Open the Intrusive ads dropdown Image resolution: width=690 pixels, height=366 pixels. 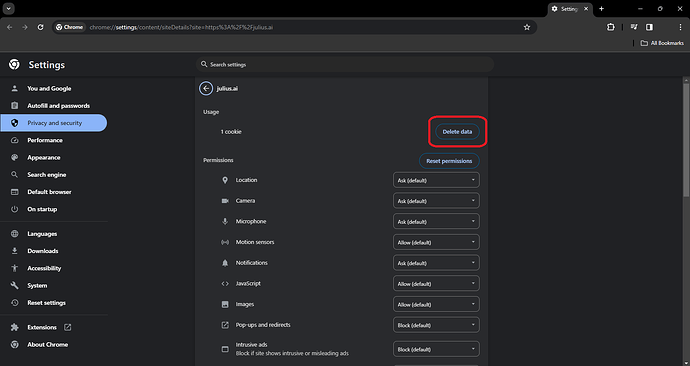[x=436, y=349]
